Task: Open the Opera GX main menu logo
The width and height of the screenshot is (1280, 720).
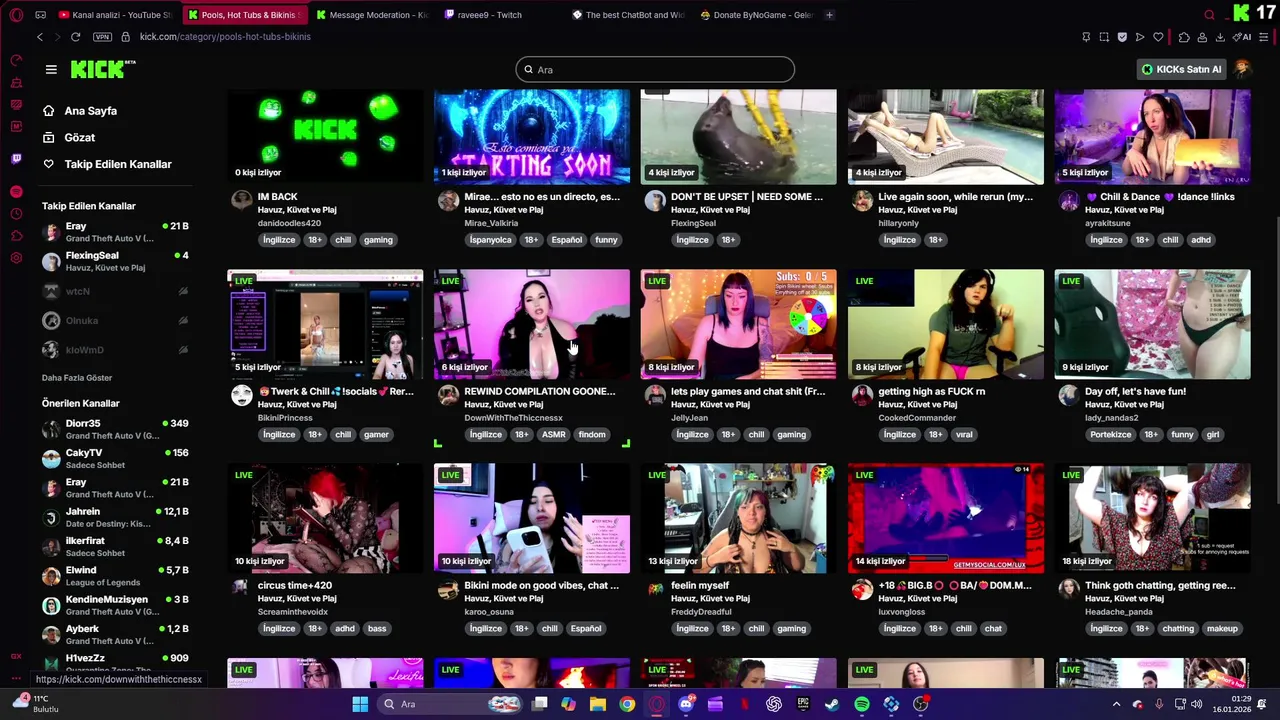Action: pos(16,15)
